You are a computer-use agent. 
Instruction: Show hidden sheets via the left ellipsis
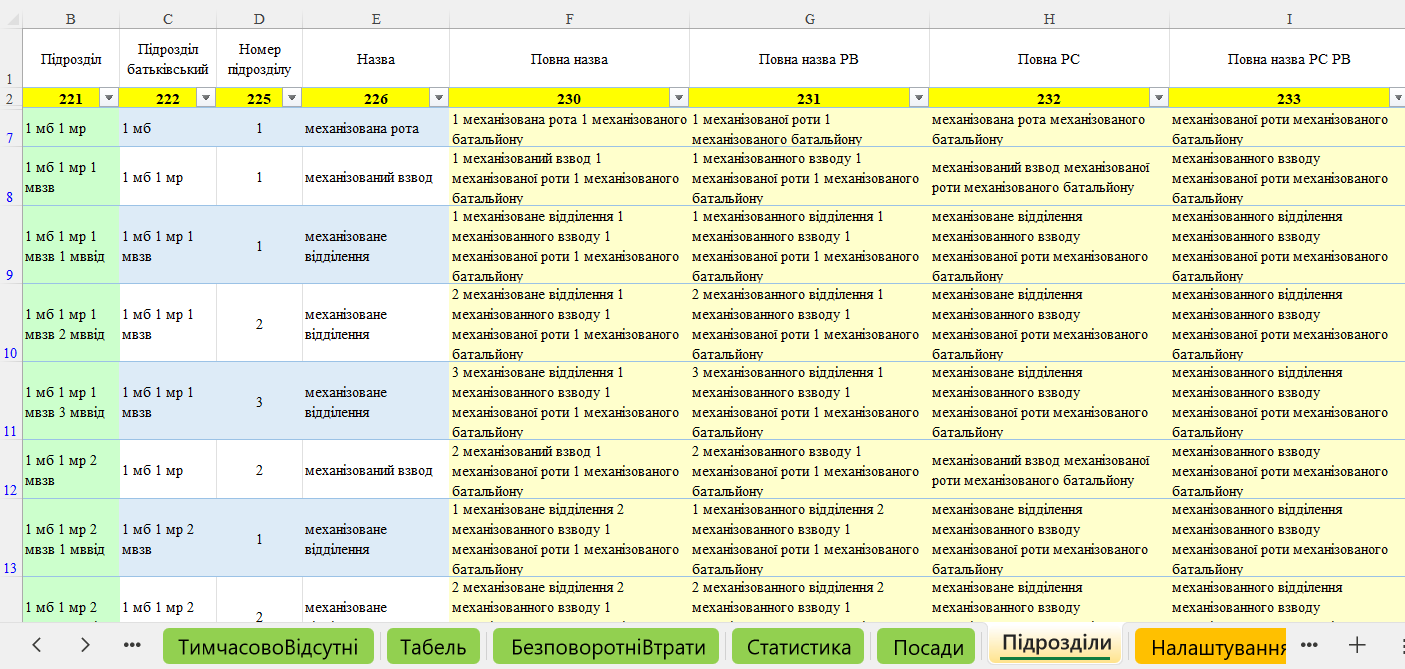tap(132, 646)
